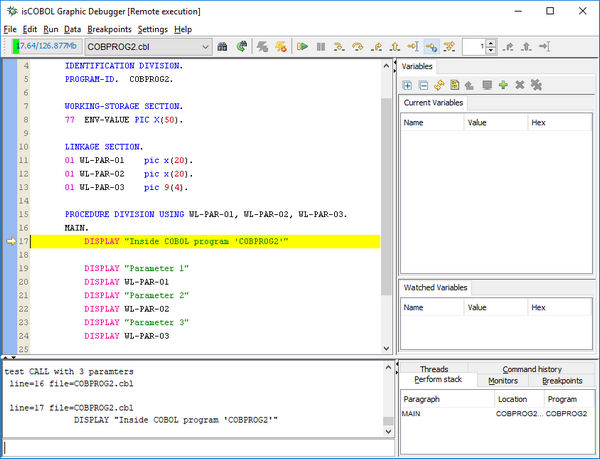
Task: Open the COBPROG2.cbl file dropdown
Action: tap(205, 46)
